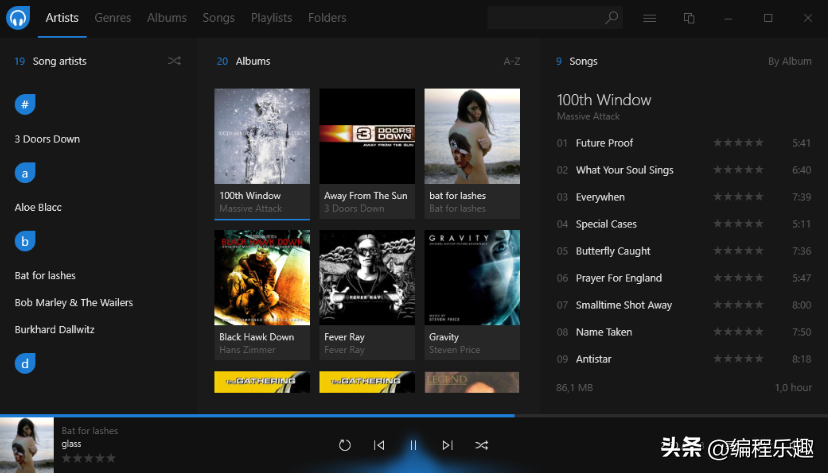
Task: Jump to the 'b' letter group
Action: (x=25, y=242)
